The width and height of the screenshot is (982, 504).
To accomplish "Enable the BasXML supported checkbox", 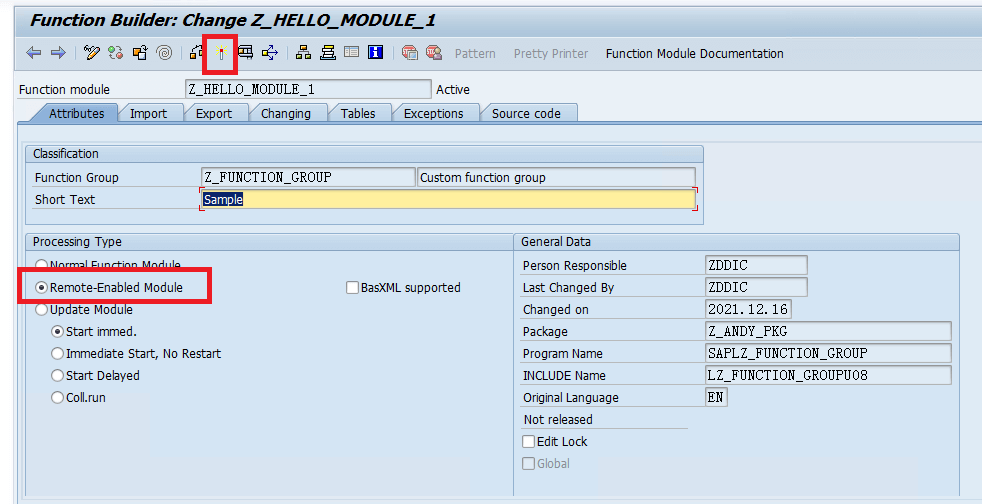I will click(x=352, y=288).
